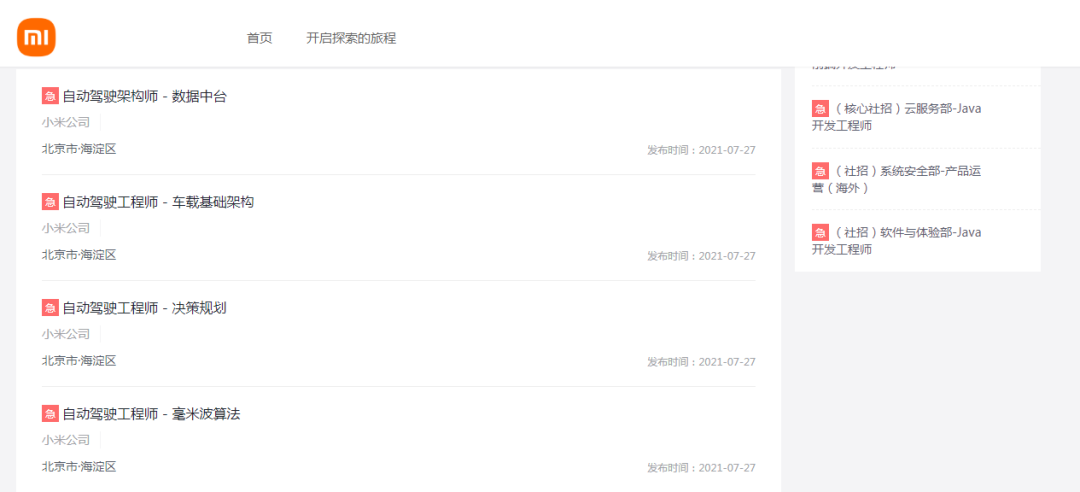Image resolution: width=1080 pixels, height=492 pixels.
Task: Click urgent badge beside 云服务部-Java开发工程师
Action: pos(820,109)
